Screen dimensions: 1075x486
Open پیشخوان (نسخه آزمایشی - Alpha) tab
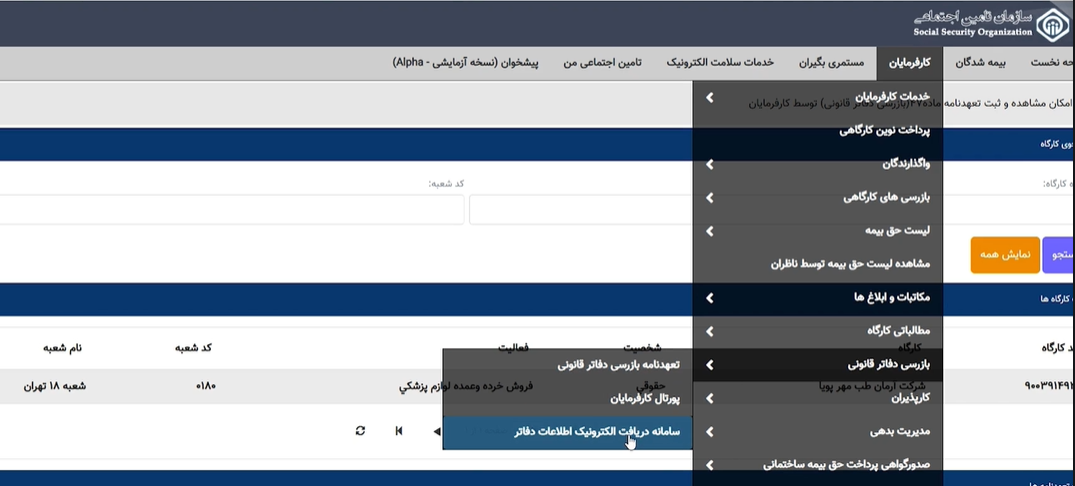pyautogui.click(x=466, y=63)
